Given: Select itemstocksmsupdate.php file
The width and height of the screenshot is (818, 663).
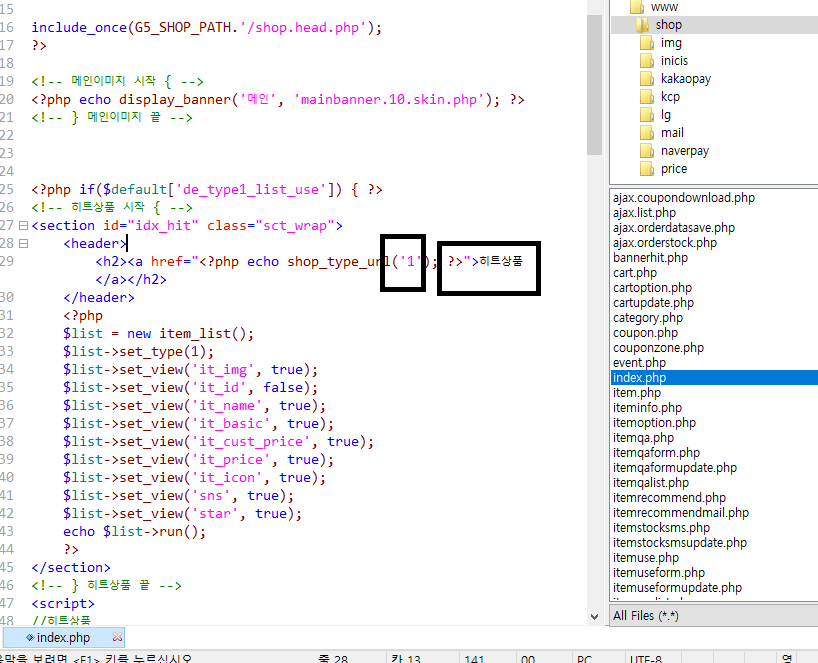Looking at the screenshot, I should point(680,543).
